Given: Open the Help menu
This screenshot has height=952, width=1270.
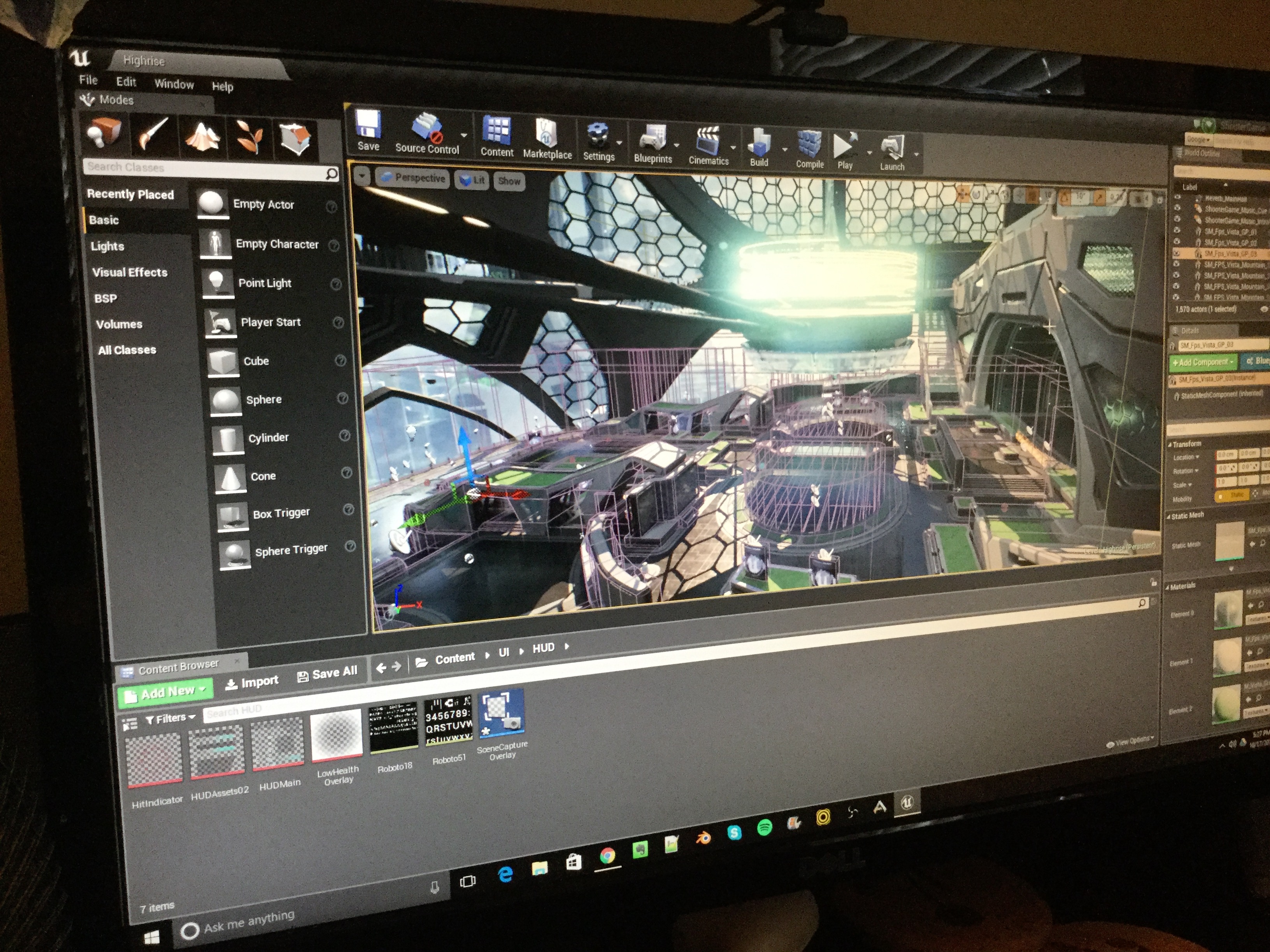Looking at the screenshot, I should [x=222, y=86].
